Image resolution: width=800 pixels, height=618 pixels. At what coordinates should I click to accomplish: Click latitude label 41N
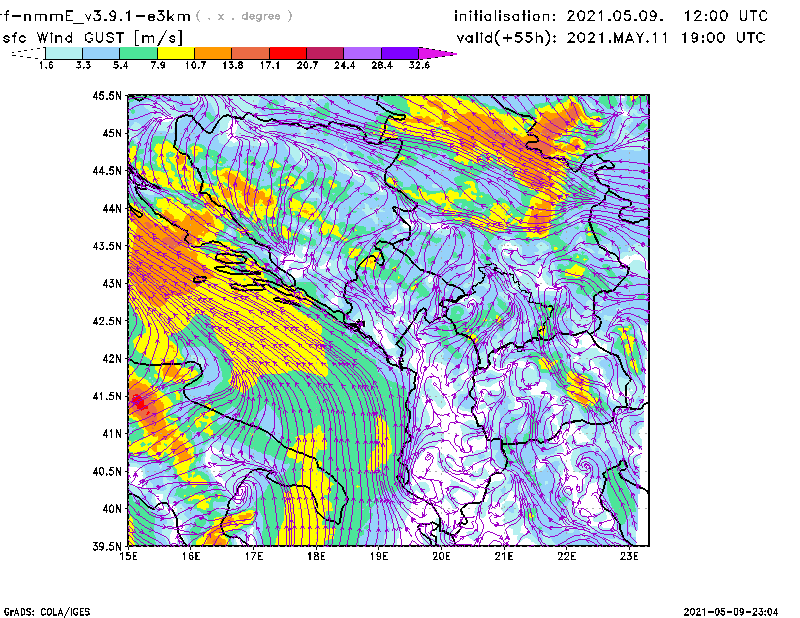coord(112,434)
